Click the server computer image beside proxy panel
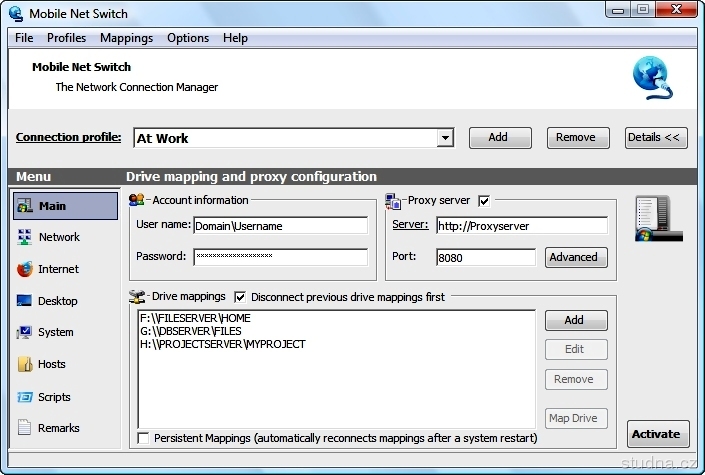This screenshot has width=705, height=475. click(659, 219)
